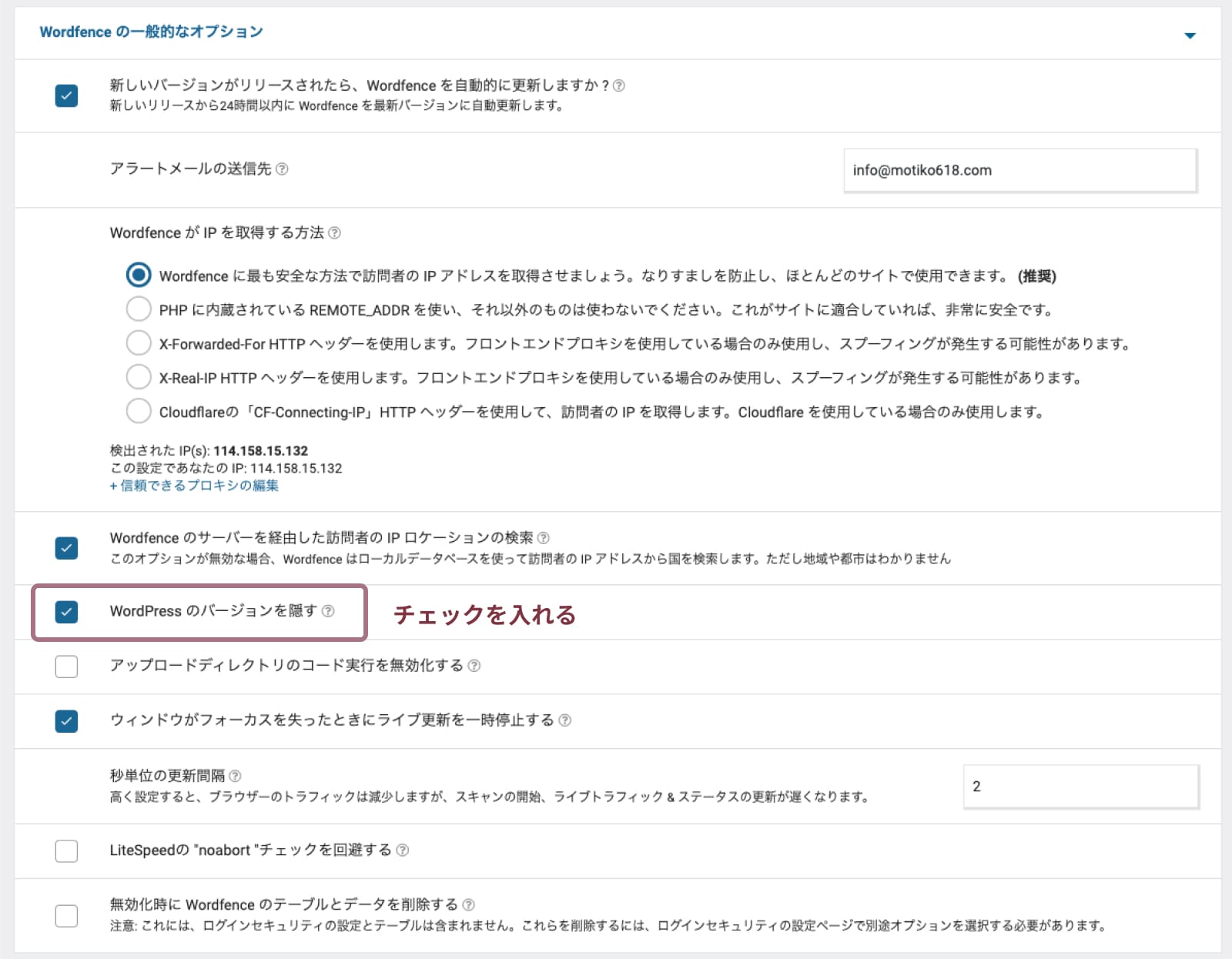
Task: Toggle pause live updates on focus loss
Action: [66, 721]
